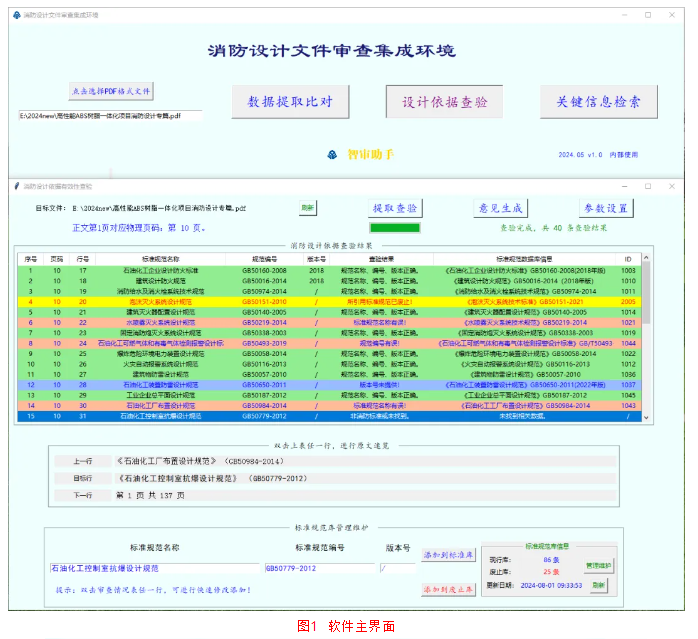The height and width of the screenshot is (639, 698).
Task: Click the version label 2024.05 v1.0 内部使用
Action: (598, 155)
